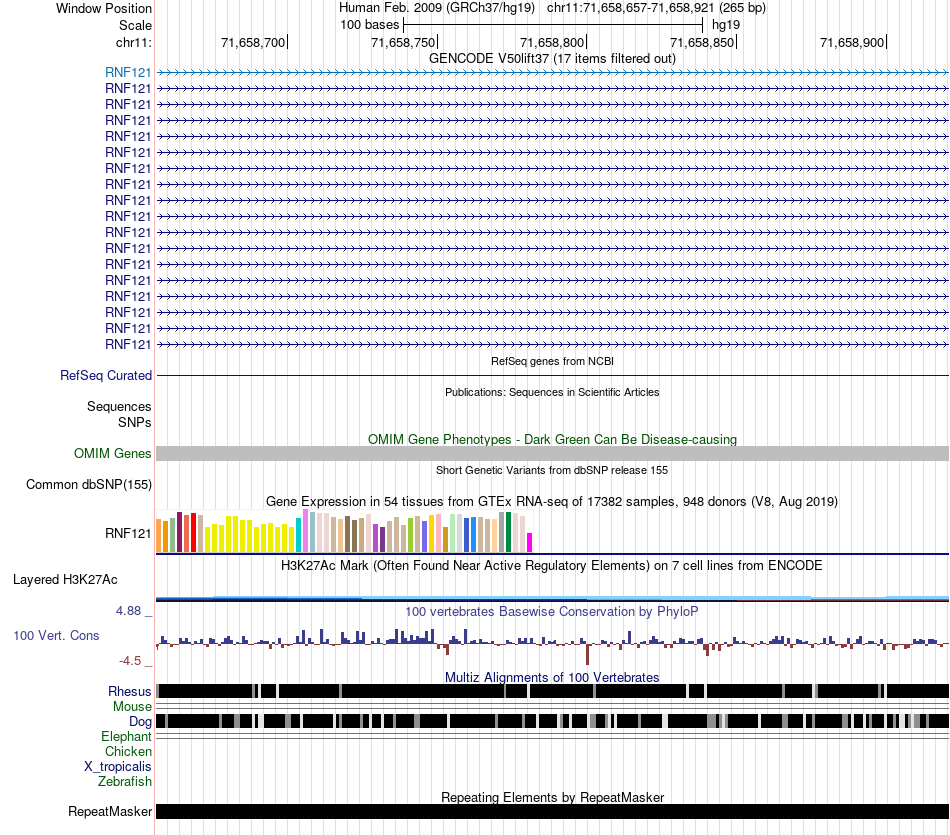
Task: Open "Publications: Sequences in Scientific Articles" title
Action: coord(552,392)
